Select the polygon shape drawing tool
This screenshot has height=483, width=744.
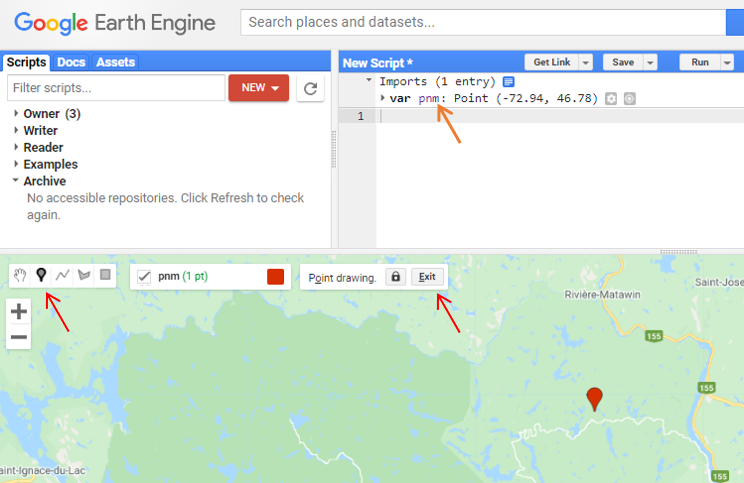tap(84, 275)
